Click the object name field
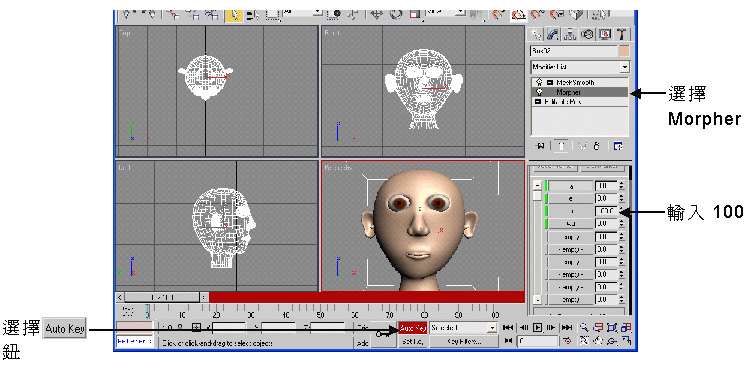The image size is (749, 375). [574, 51]
